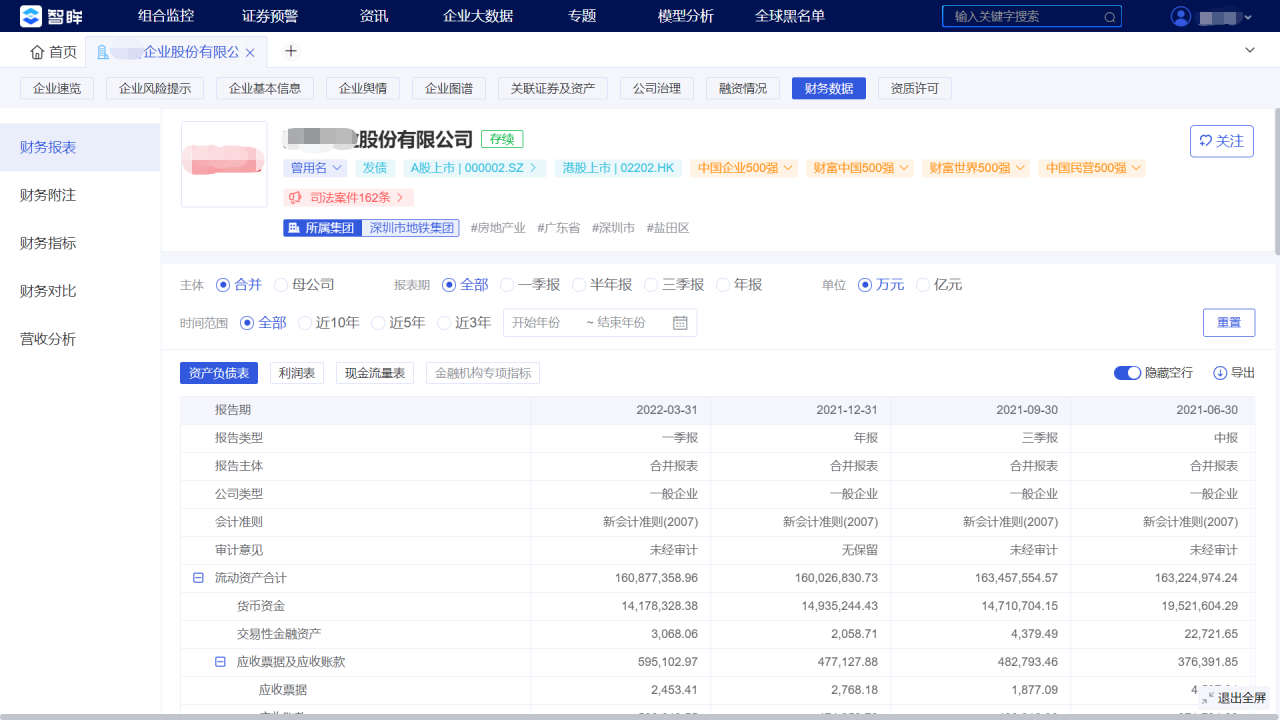Switch to 资产负债表 tab
Screen dimensions: 1280x720
coord(219,373)
